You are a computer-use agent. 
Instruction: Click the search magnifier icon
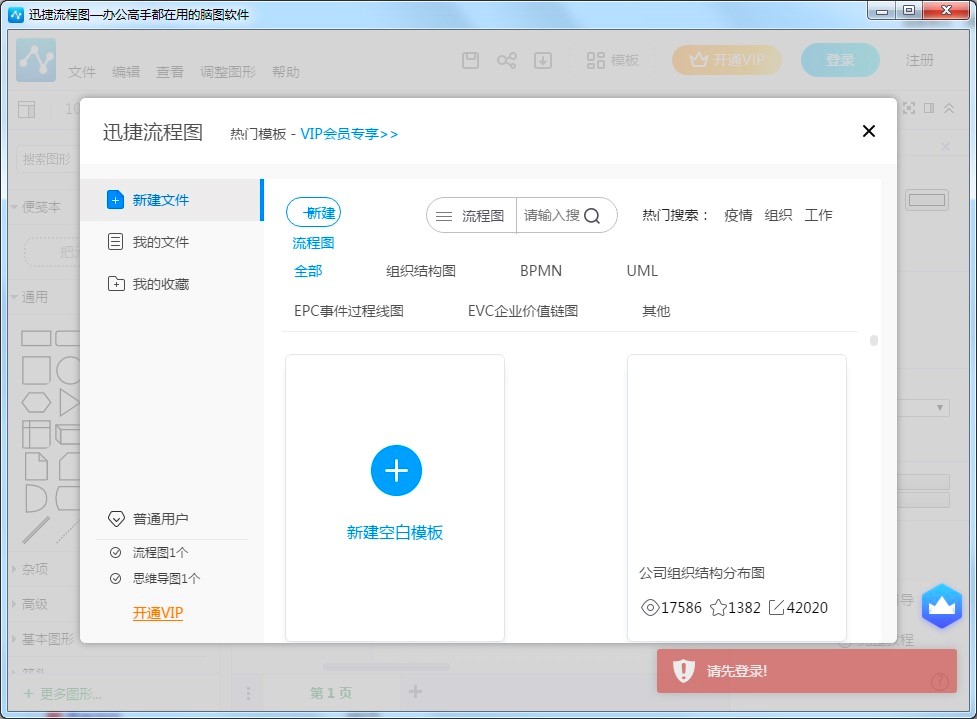(x=592, y=216)
